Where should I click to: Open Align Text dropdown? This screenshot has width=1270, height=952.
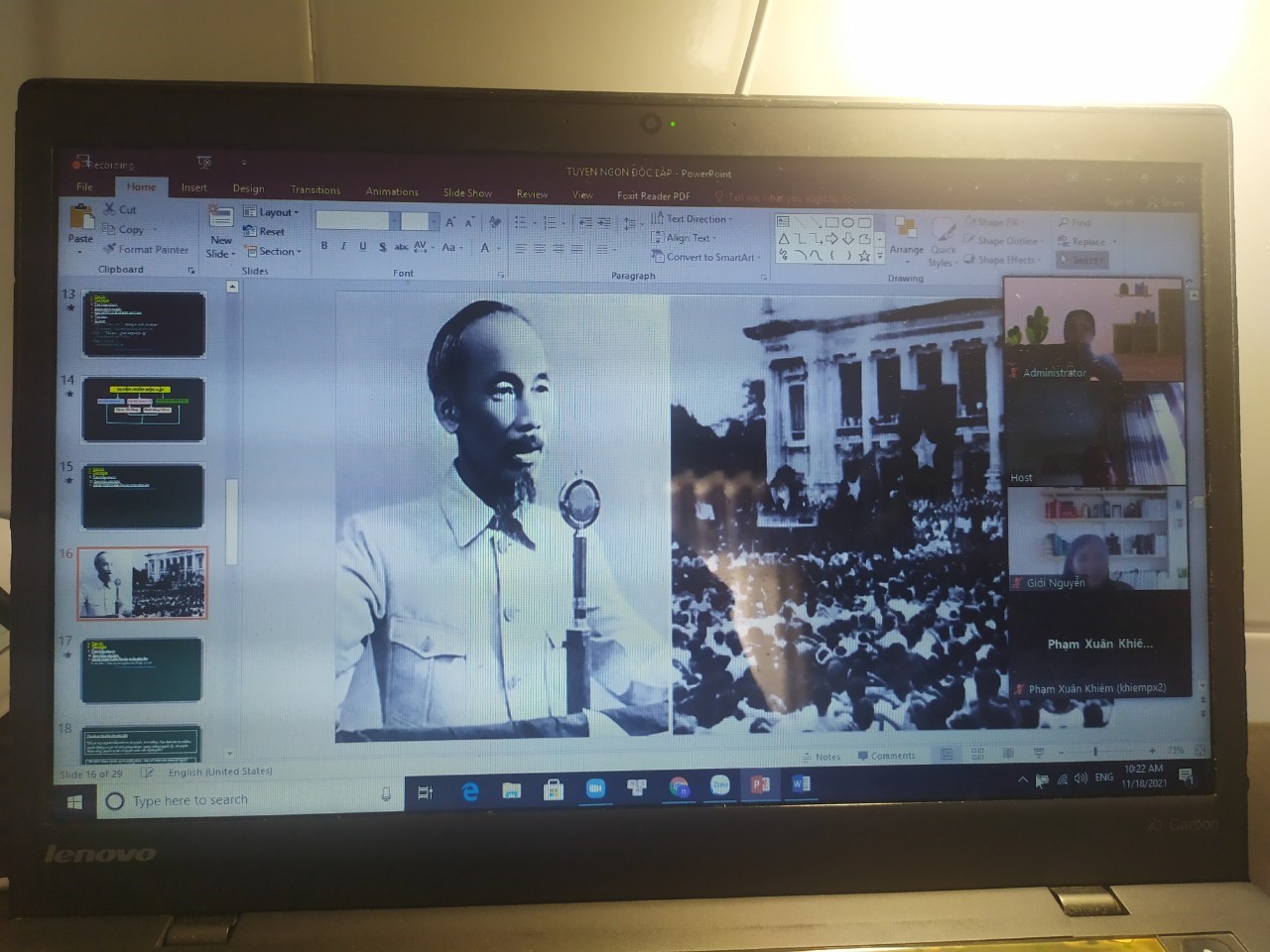tap(684, 238)
